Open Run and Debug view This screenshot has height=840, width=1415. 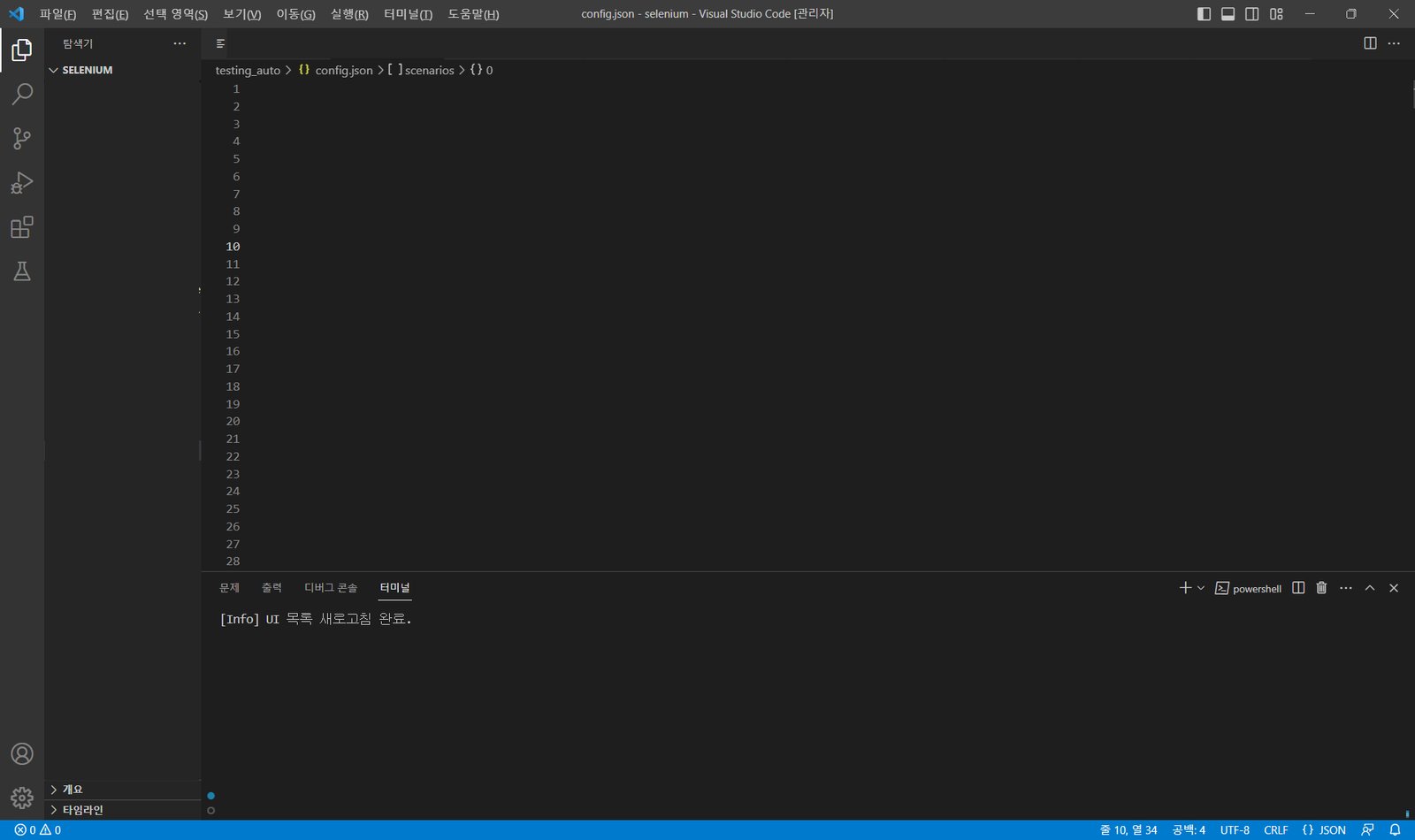pos(22,183)
